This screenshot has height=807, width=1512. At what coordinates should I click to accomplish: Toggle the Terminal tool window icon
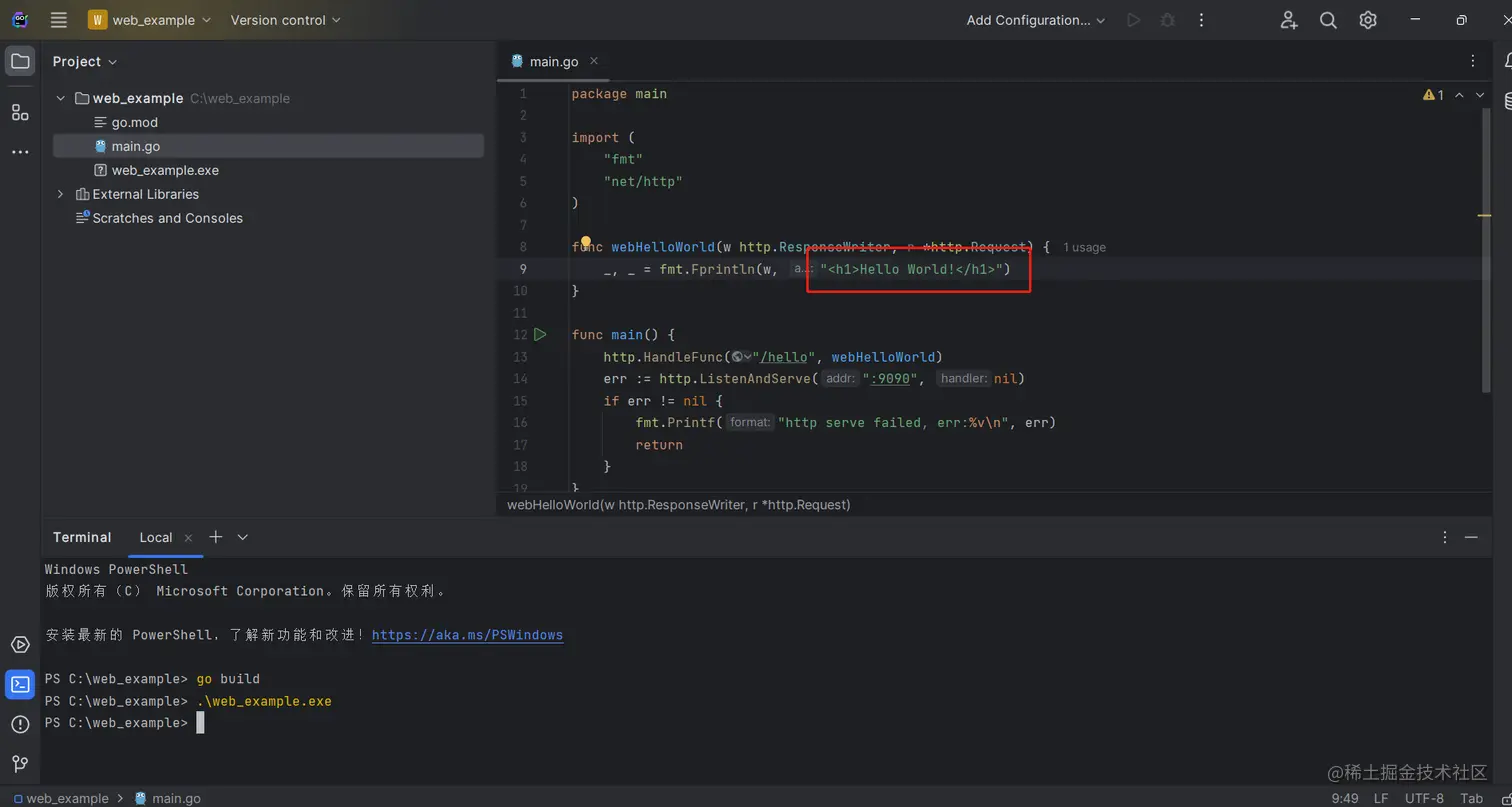[20, 685]
